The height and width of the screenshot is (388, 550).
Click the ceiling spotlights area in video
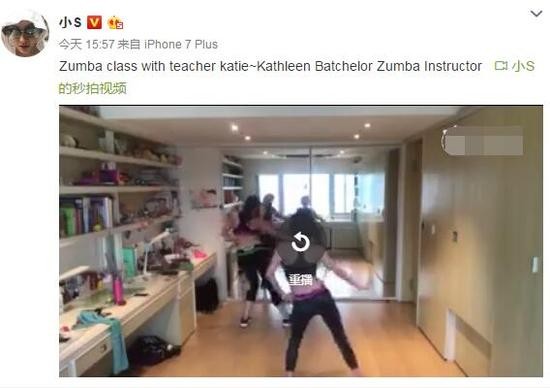coord(302,132)
